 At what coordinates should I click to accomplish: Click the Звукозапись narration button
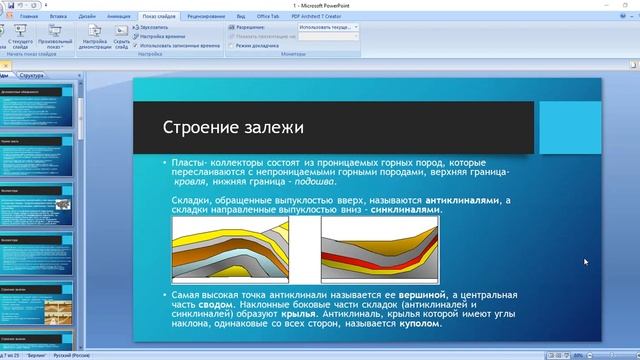pyautogui.click(x=151, y=27)
